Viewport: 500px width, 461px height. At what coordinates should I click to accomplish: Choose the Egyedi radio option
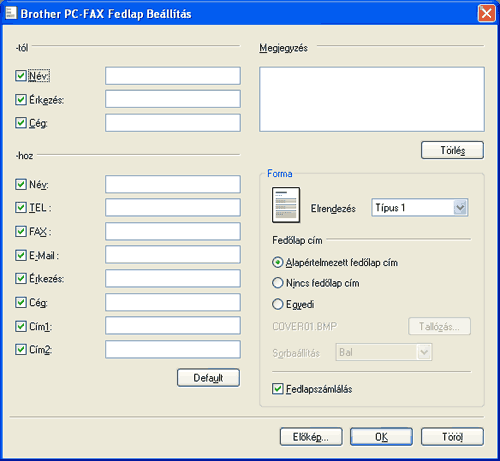tap(278, 304)
